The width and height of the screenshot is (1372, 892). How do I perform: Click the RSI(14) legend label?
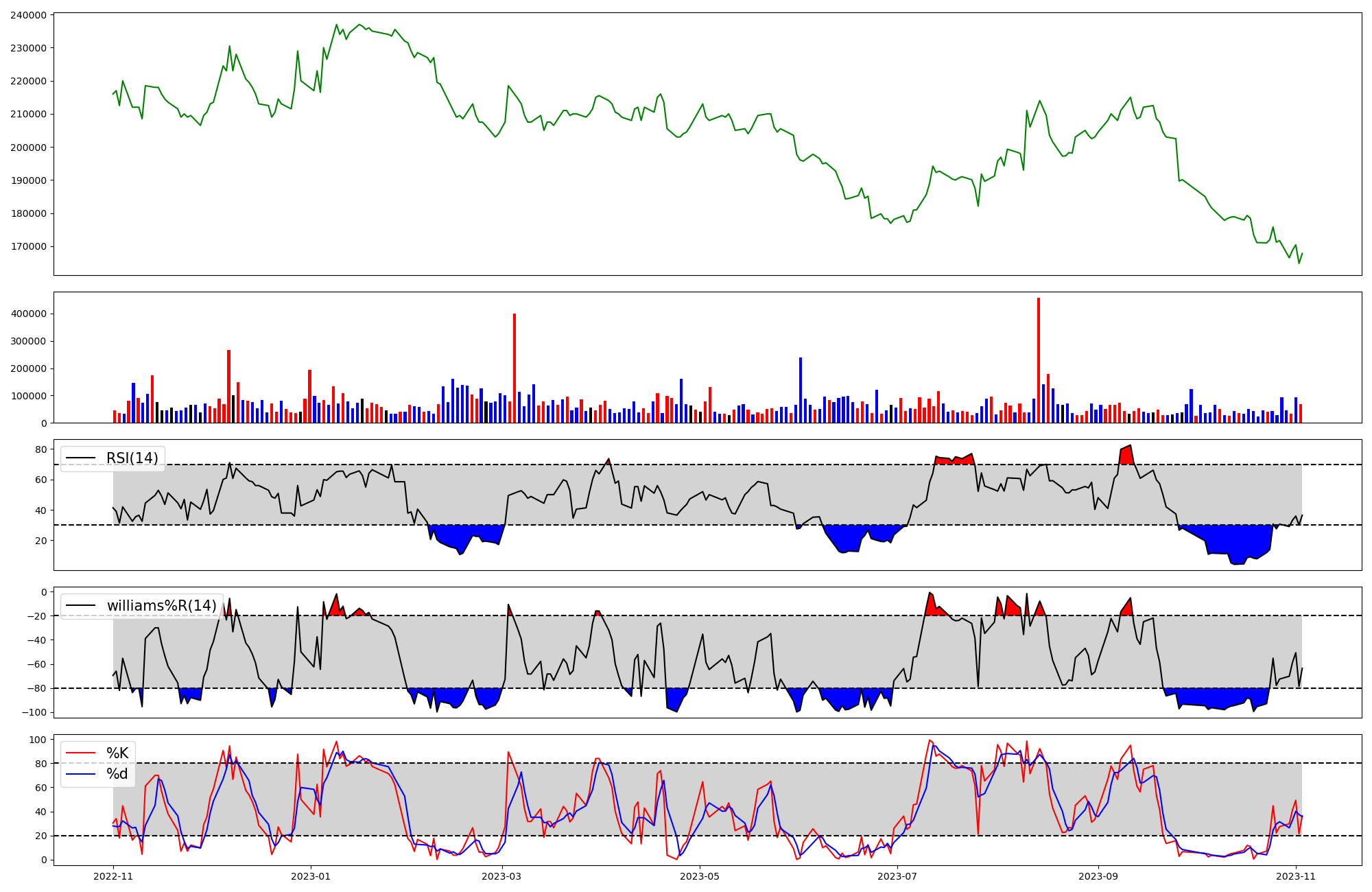point(132,458)
